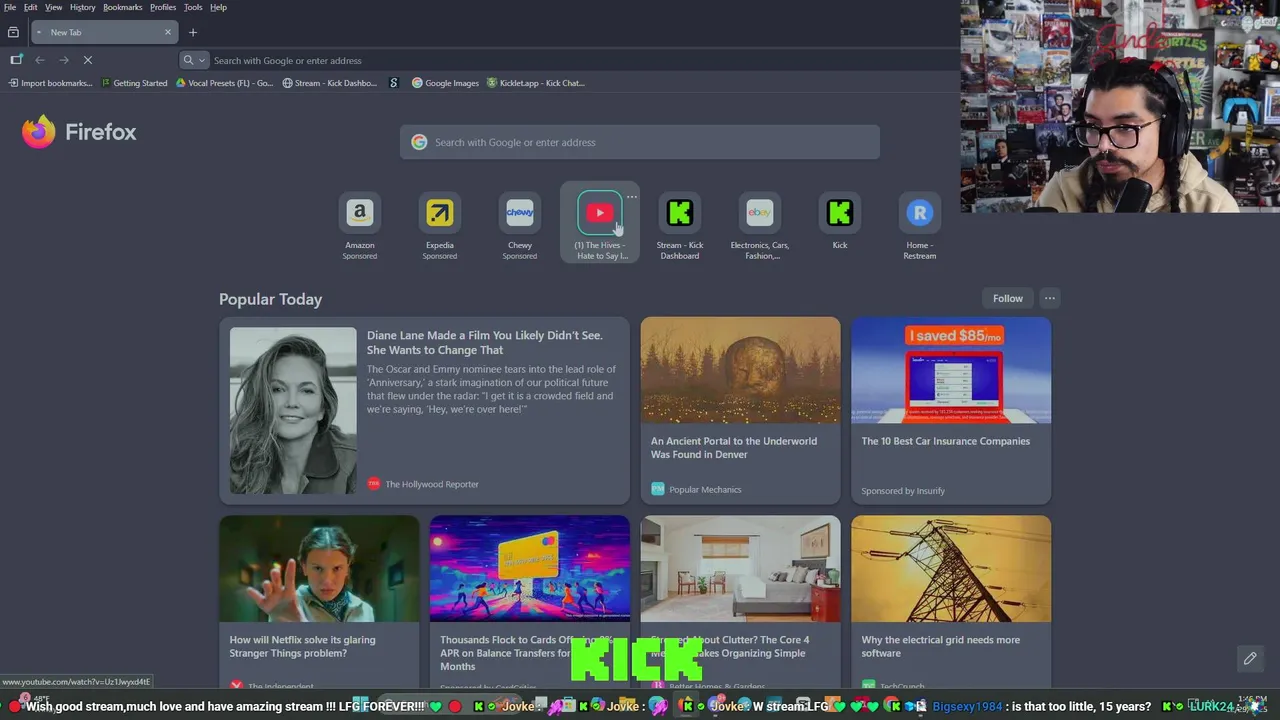The width and height of the screenshot is (1280, 720).
Task: Close the New Tab browser tab
Action: click(167, 32)
